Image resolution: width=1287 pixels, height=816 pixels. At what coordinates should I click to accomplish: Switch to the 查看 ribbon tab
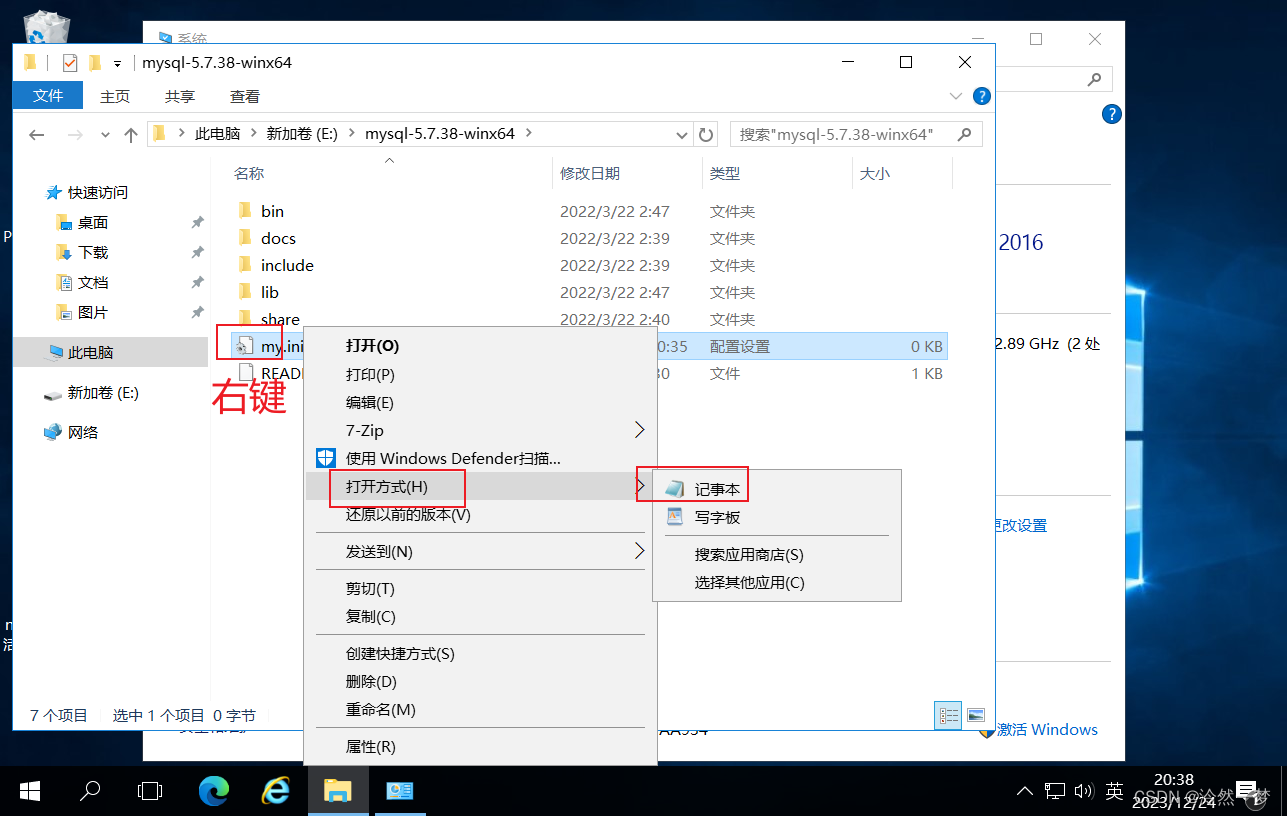click(245, 96)
